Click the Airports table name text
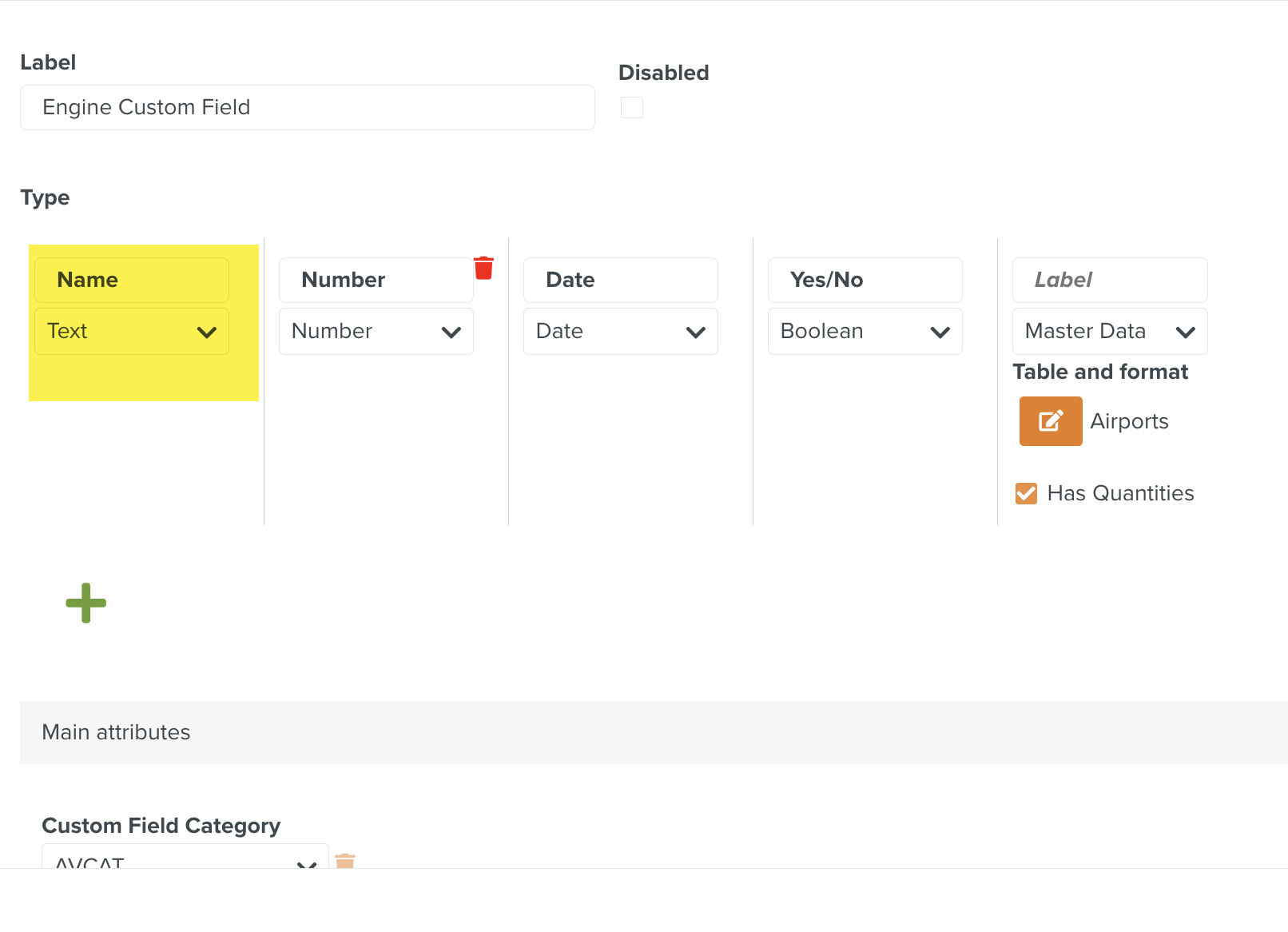The image size is (1288, 932). pyautogui.click(x=1129, y=421)
